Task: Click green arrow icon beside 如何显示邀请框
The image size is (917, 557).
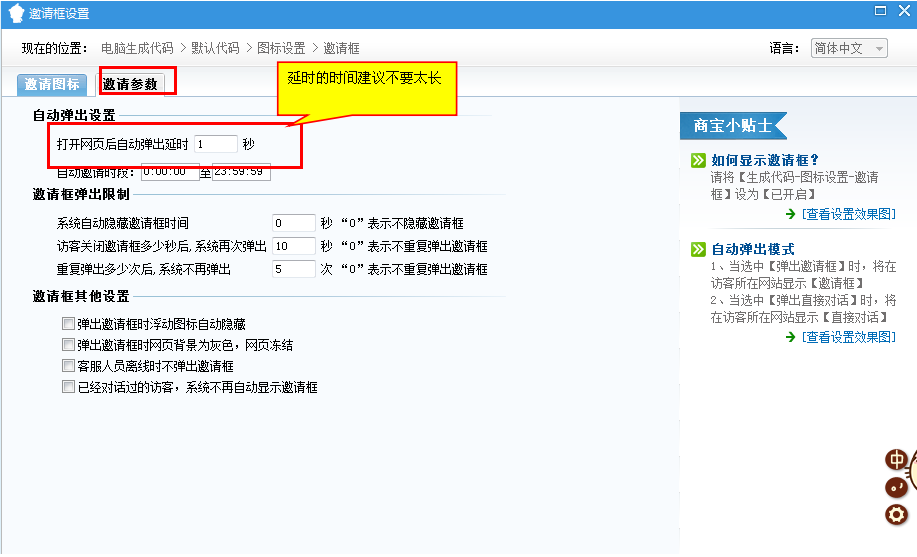Action: click(698, 160)
